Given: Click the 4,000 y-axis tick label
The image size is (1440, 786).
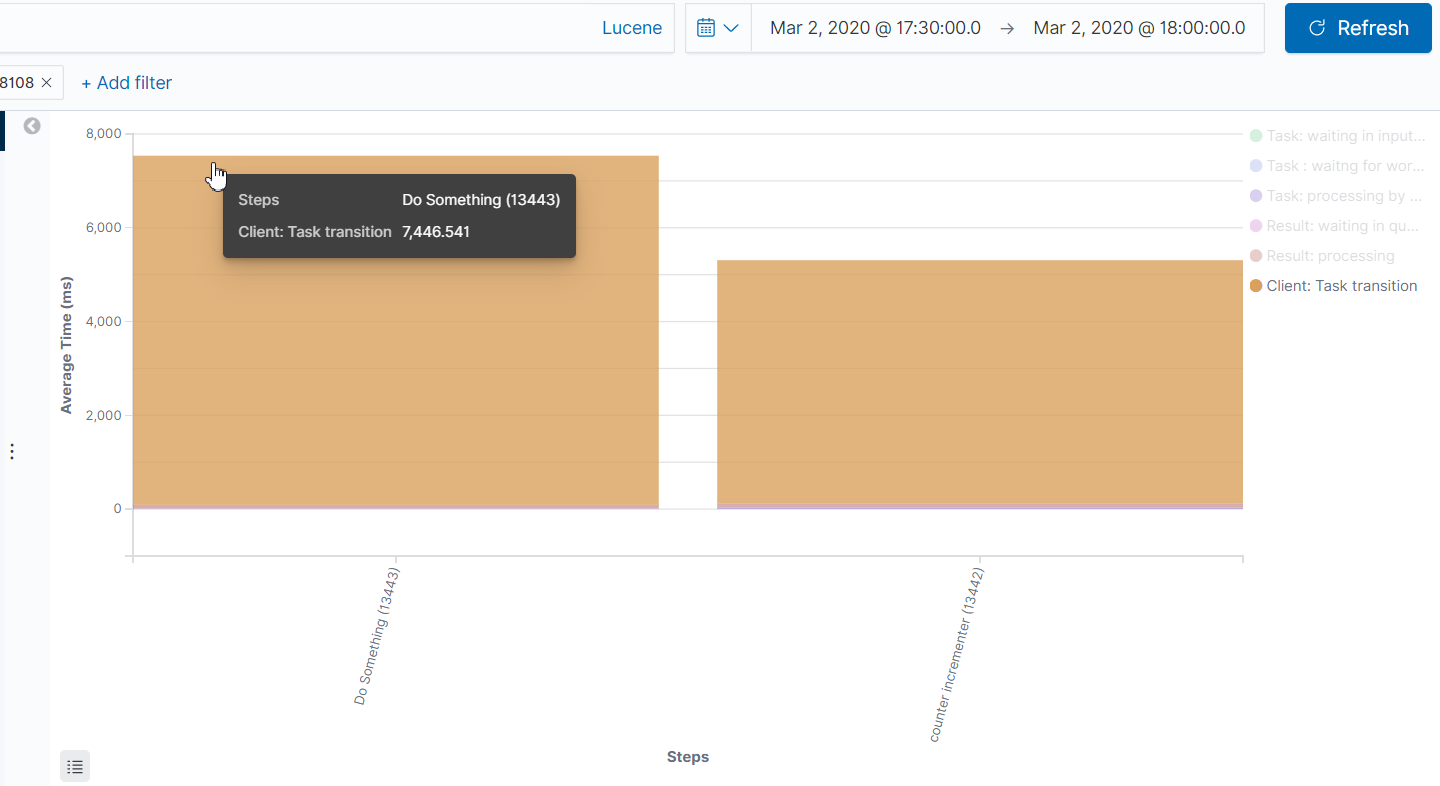Looking at the screenshot, I should [x=103, y=321].
